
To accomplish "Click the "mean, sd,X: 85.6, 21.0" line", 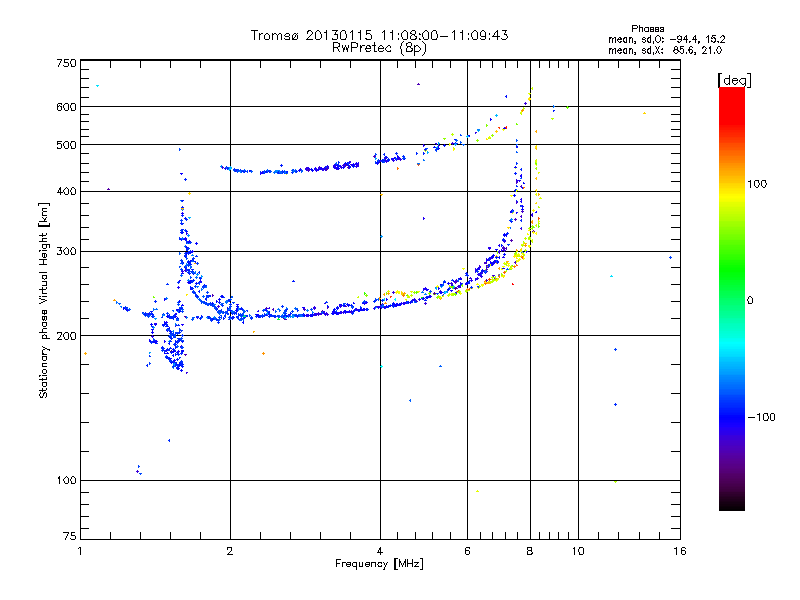I will click(x=665, y=50).
